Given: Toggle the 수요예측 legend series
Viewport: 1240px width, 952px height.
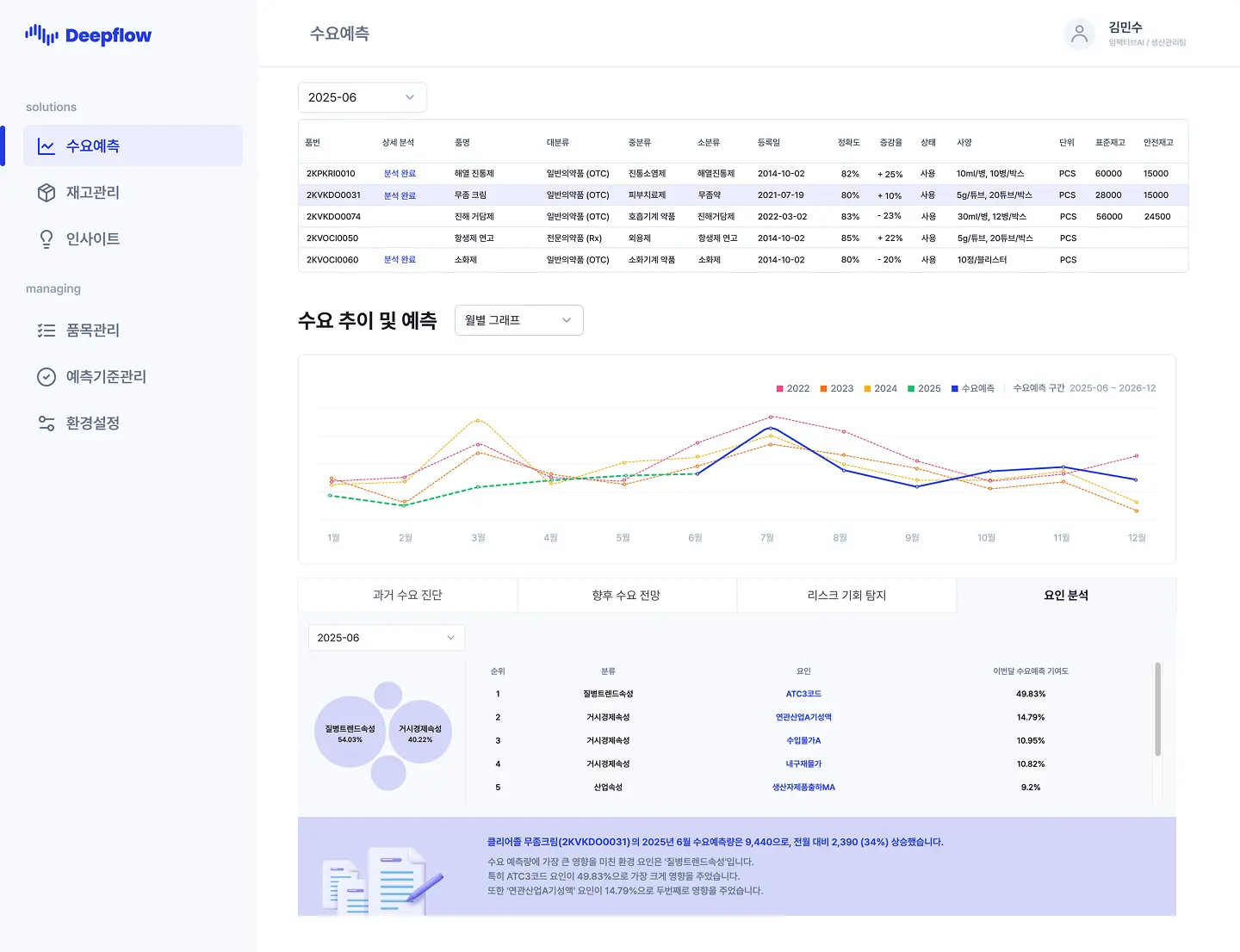Looking at the screenshot, I should [x=972, y=388].
